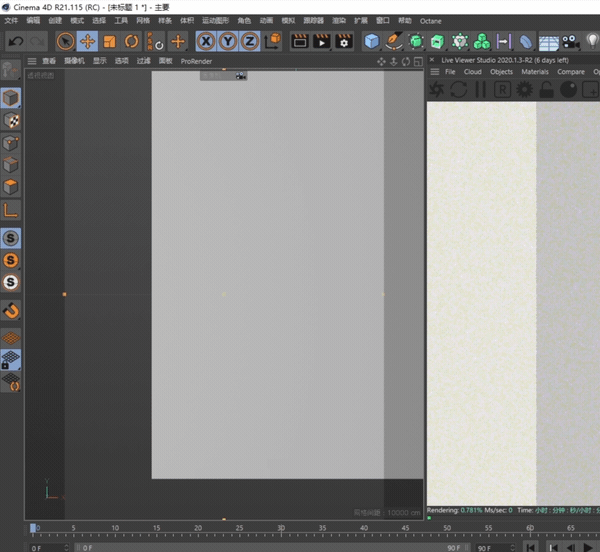Click timeline frame 45 marker

[x=405, y=528]
